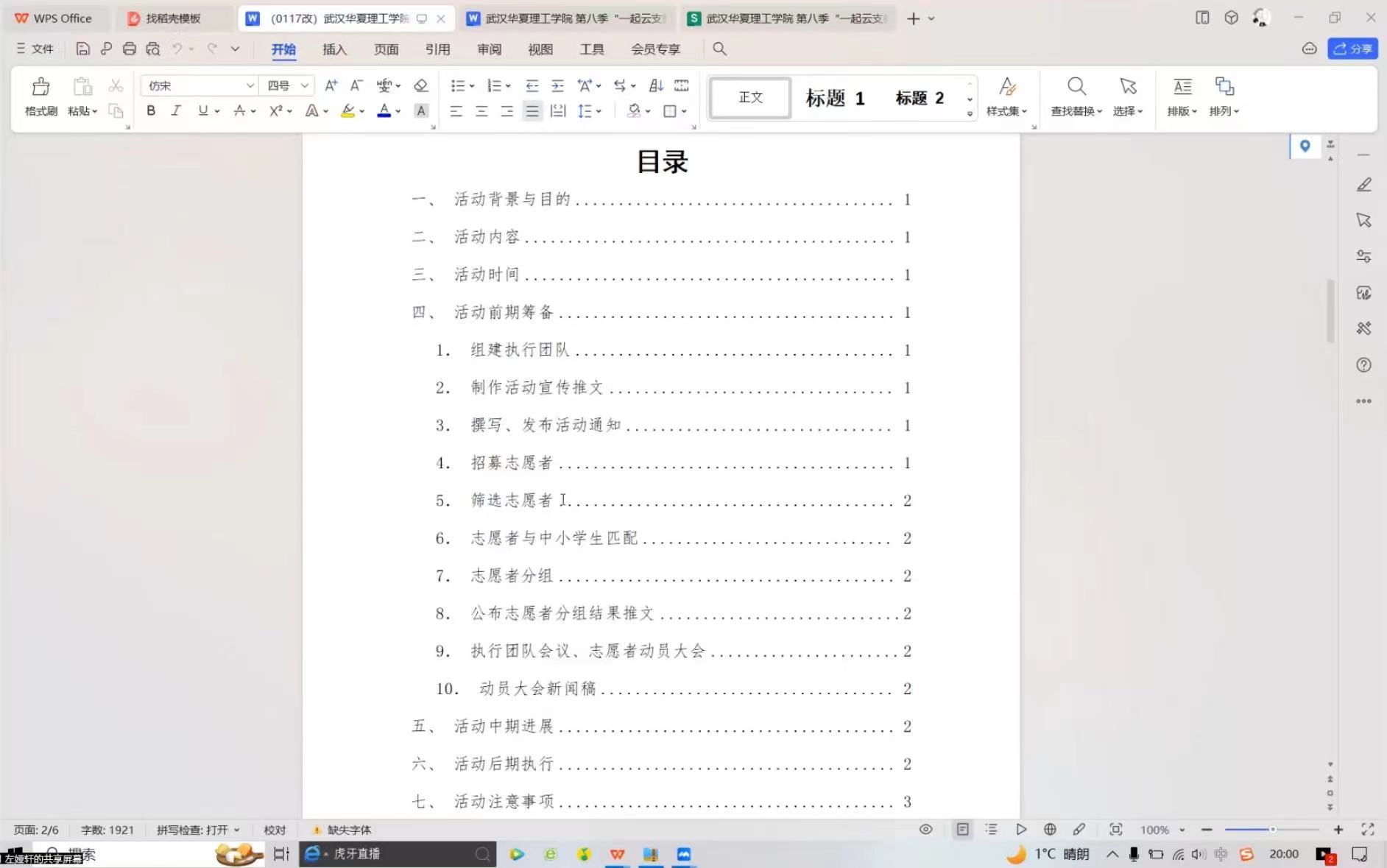Switch to the 插入 ribbon tab
The width and height of the screenshot is (1387, 868).
coord(334,49)
